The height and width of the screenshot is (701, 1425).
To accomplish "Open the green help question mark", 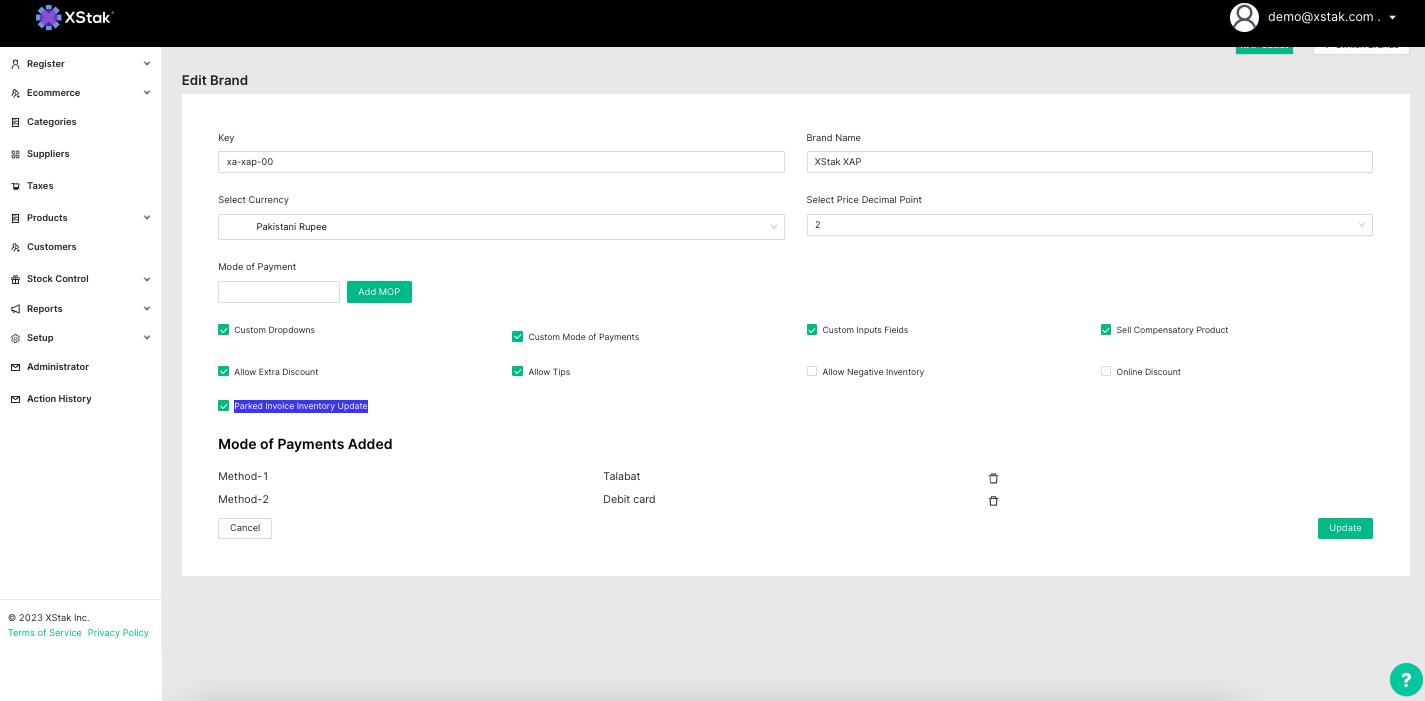I will tap(1405, 679).
